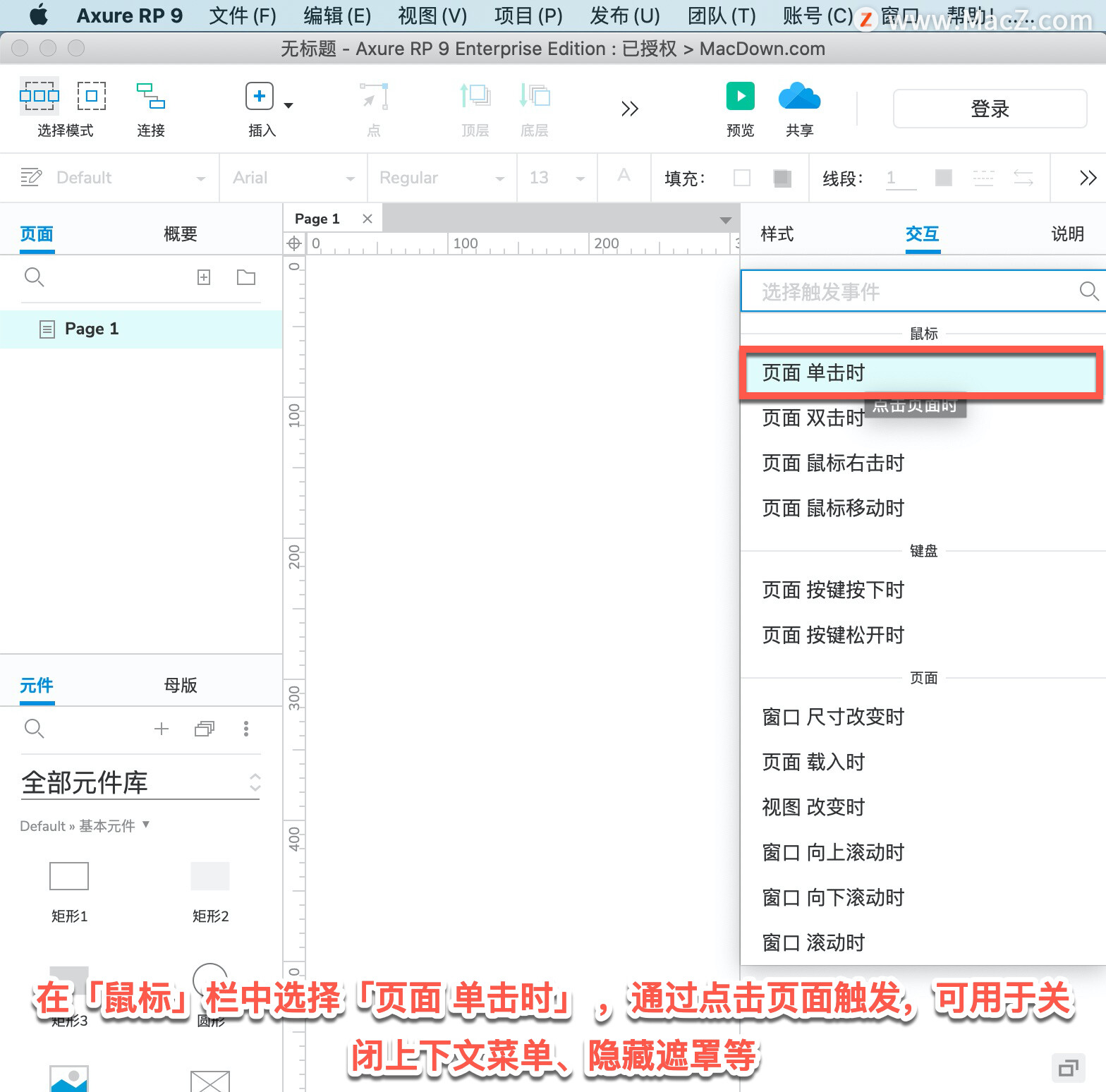Click the add library plus icon
The width and height of the screenshot is (1106, 1092).
pos(162,729)
